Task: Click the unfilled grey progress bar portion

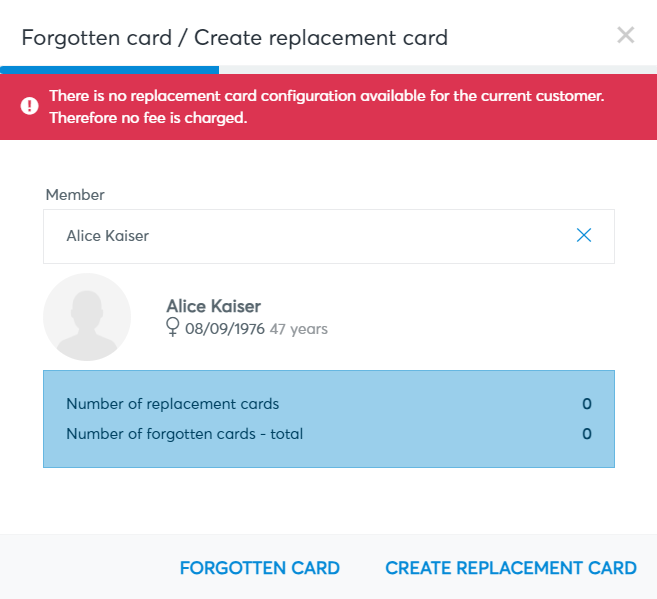Action: point(438,70)
